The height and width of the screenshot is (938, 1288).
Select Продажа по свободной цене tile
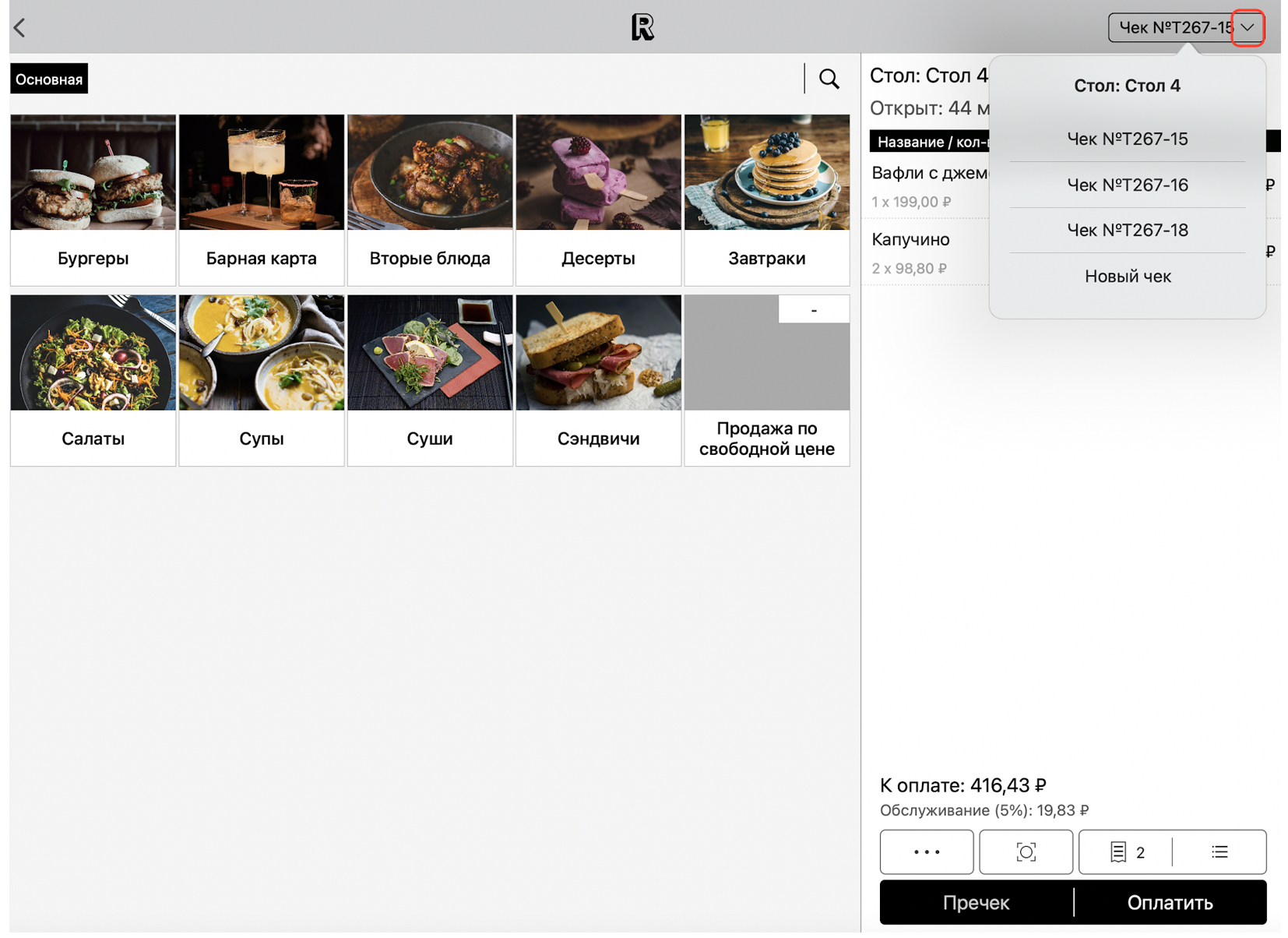766,380
